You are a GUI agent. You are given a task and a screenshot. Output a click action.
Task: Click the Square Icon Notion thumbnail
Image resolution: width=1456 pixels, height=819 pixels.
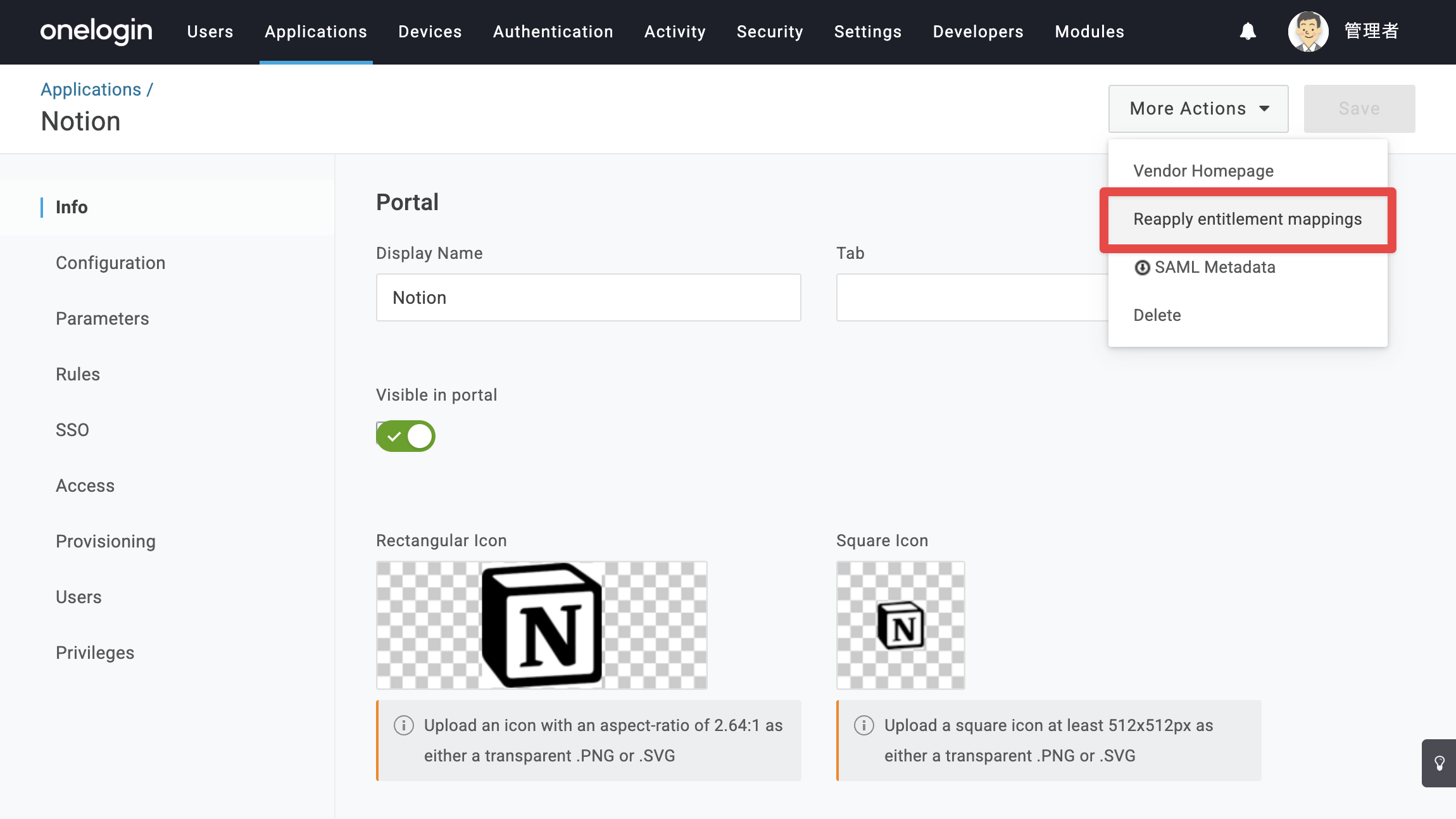coord(901,625)
